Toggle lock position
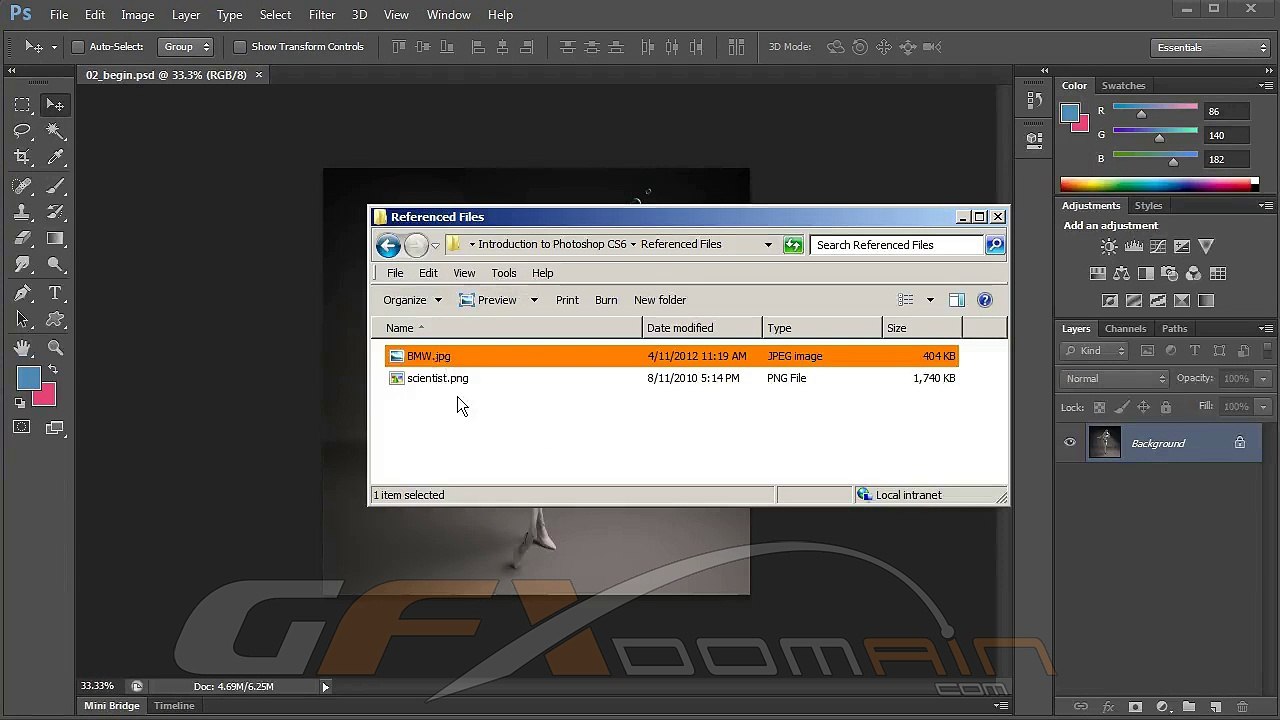 (x=1143, y=407)
